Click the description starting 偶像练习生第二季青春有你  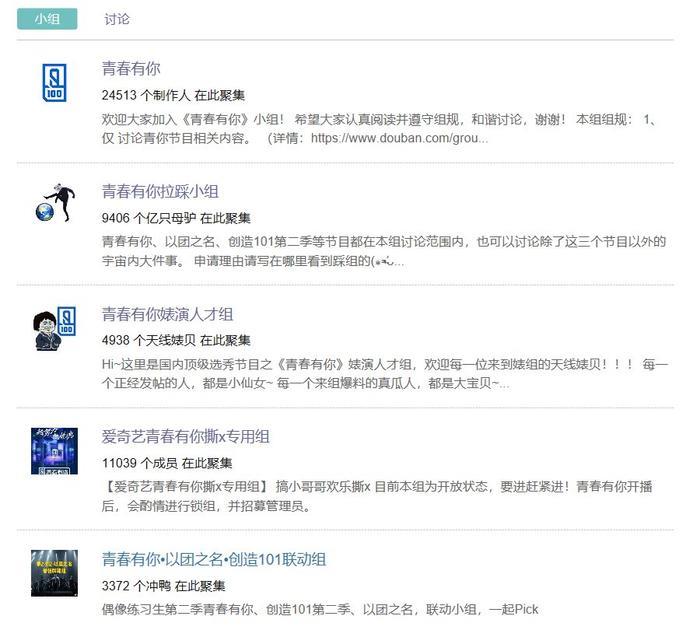tap(320, 609)
